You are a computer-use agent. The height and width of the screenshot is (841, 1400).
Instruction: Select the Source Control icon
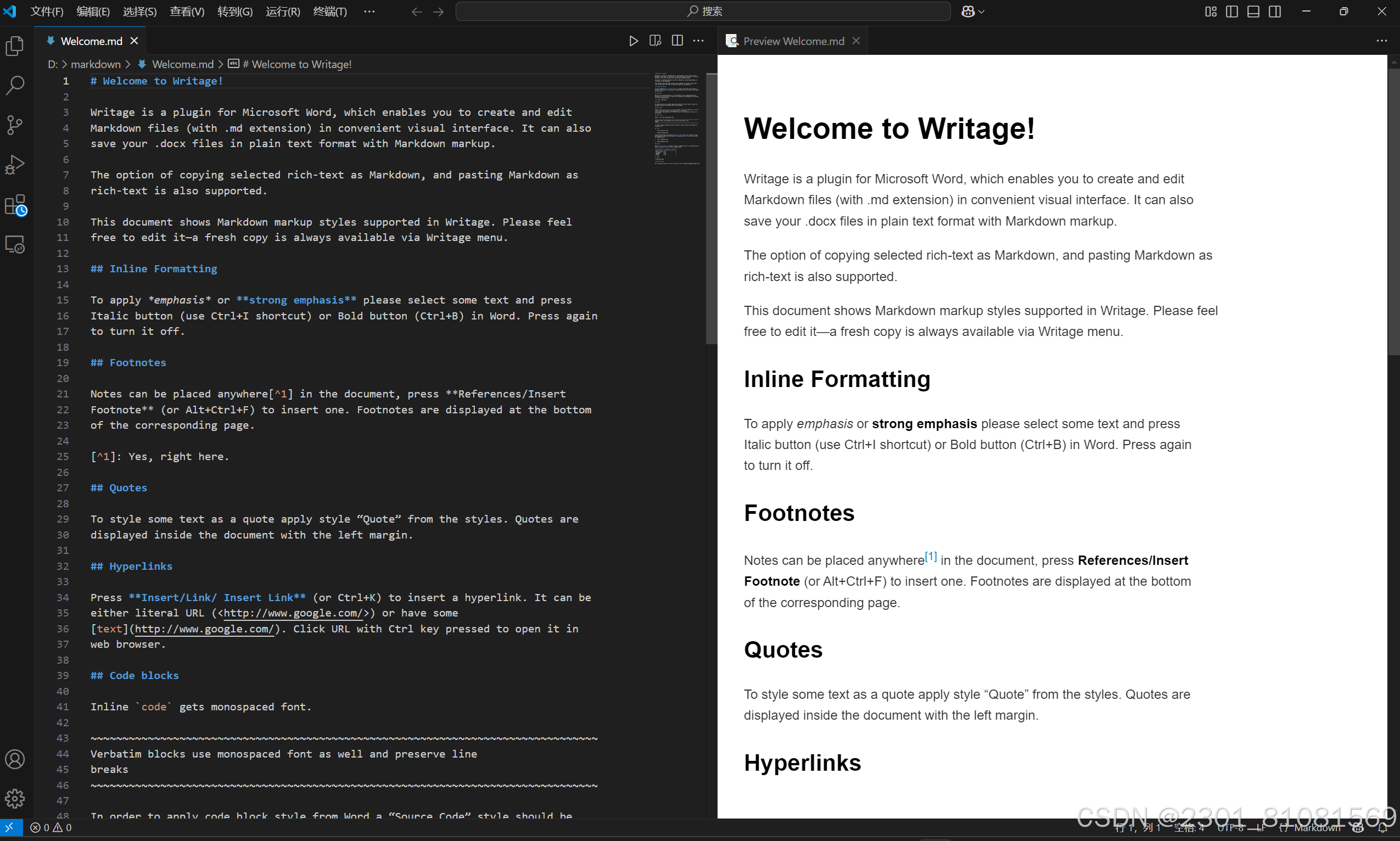15,125
